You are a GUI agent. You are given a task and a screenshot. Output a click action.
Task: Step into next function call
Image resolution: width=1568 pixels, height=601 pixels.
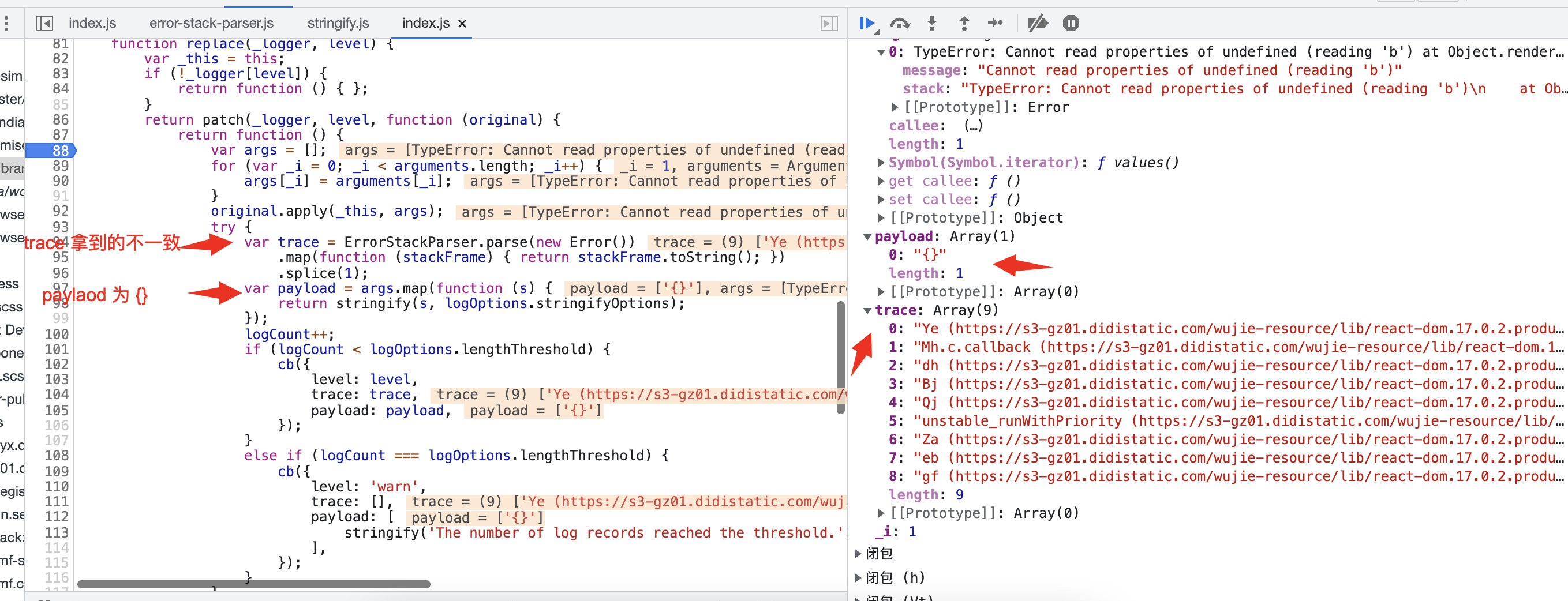point(932,23)
